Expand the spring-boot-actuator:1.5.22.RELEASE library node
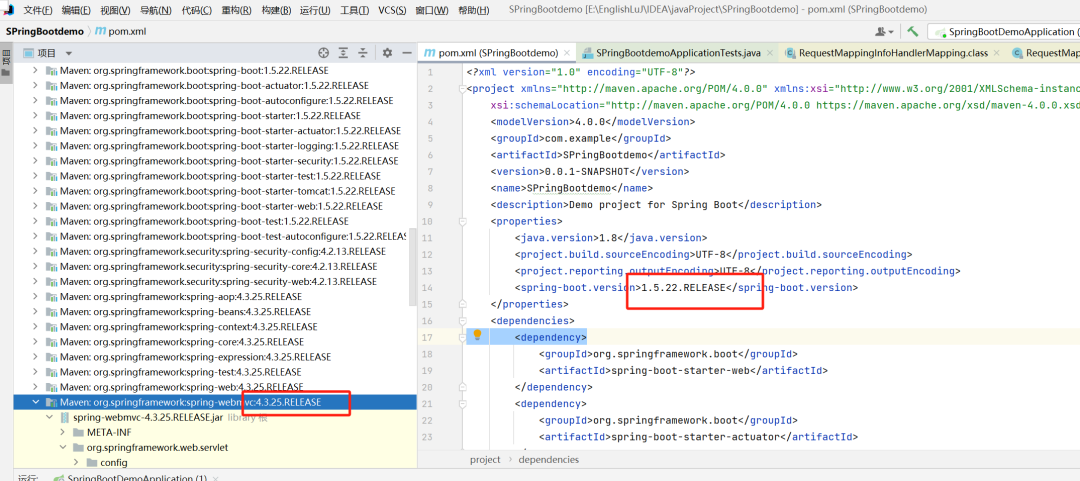This screenshot has width=1080, height=481. [x=36, y=85]
